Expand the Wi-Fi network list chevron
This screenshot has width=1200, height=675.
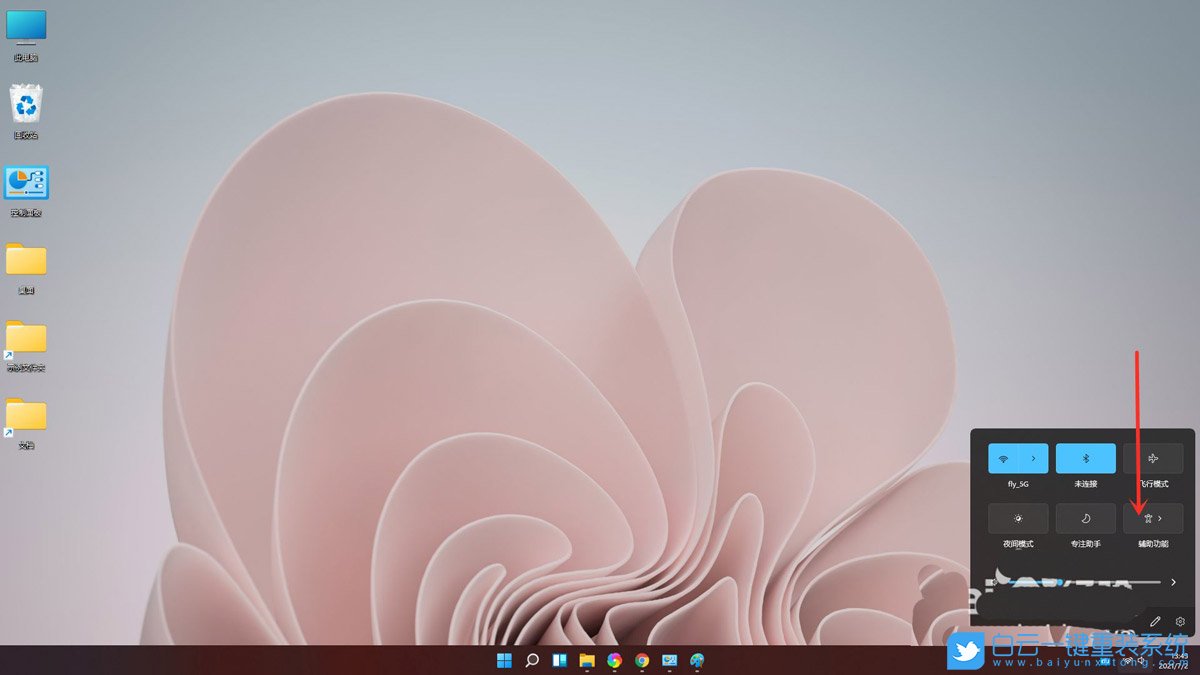[1032, 457]
